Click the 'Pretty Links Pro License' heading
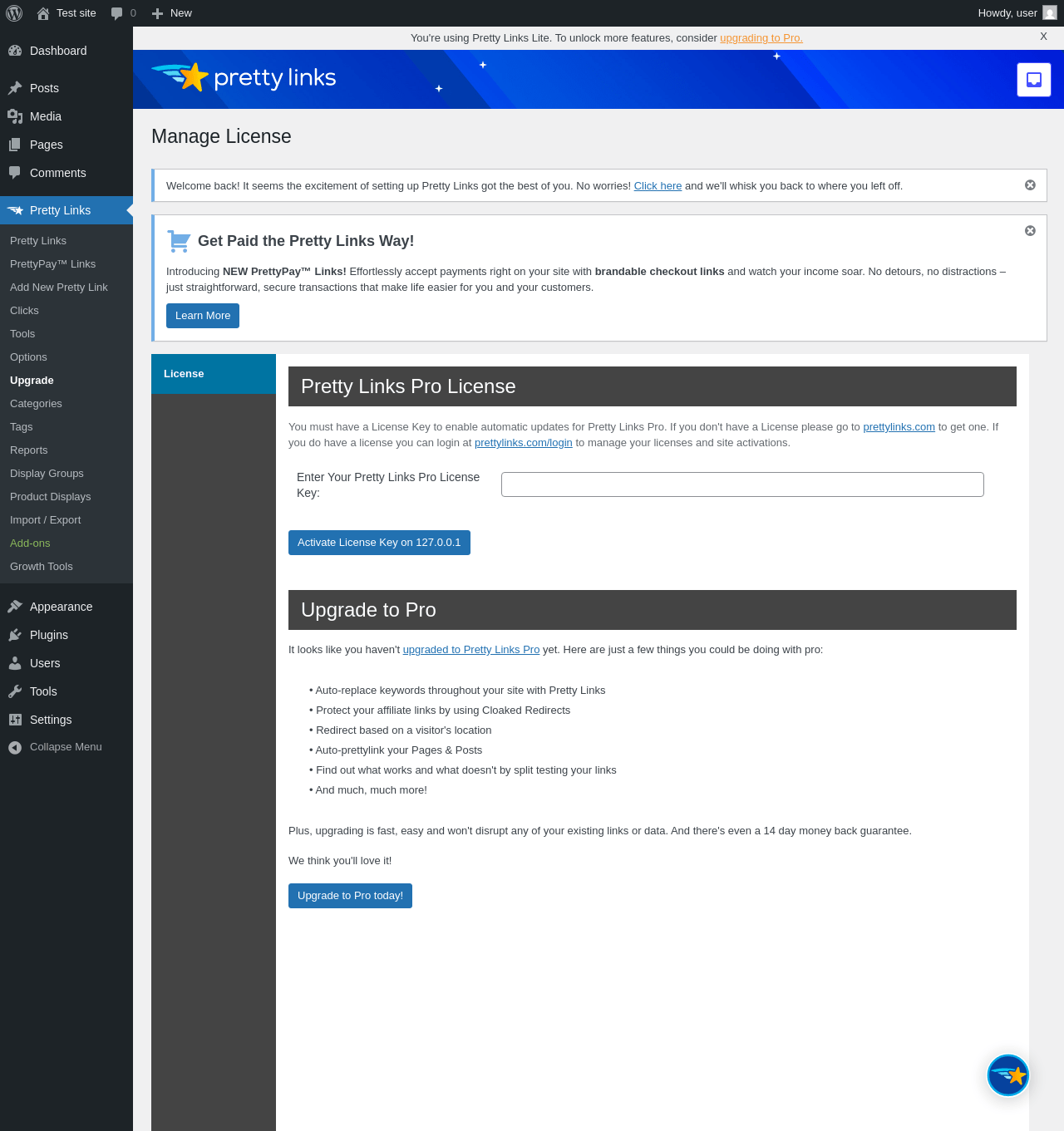The height and width of the screenshot is (1131, 1064). tap(408, 386)
